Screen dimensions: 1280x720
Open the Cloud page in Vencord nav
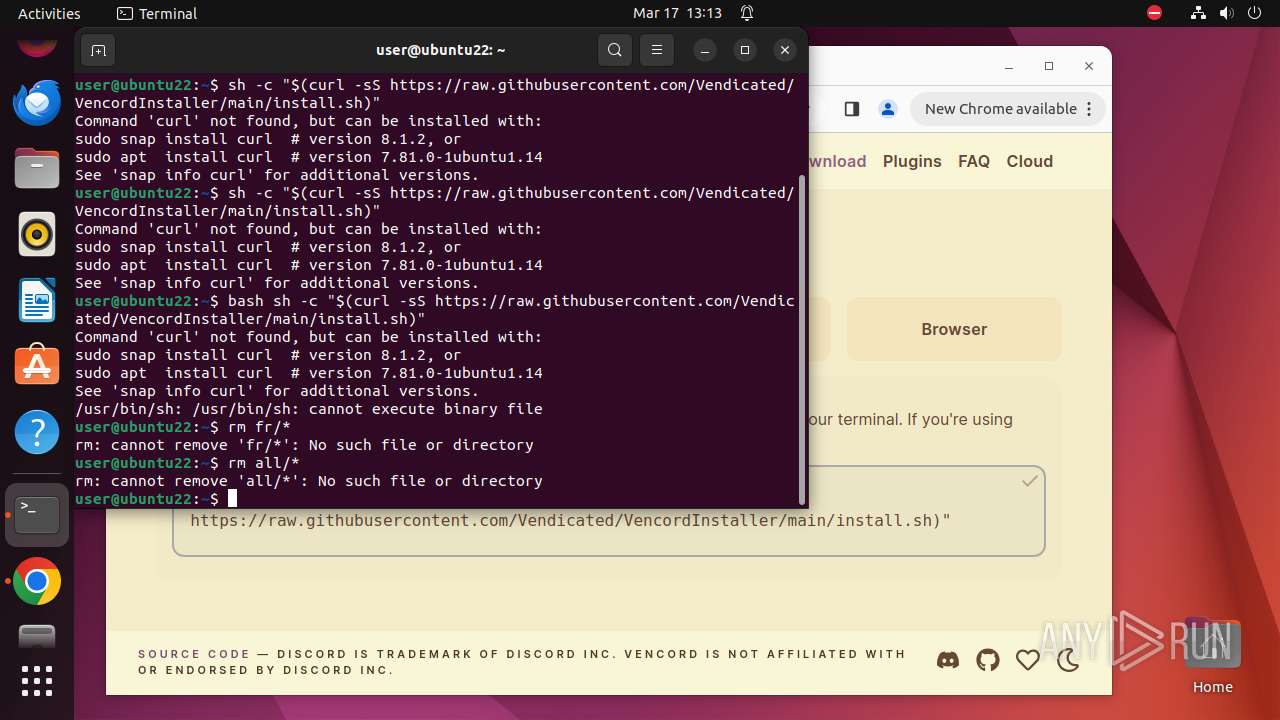click(x=1030, y=161)
